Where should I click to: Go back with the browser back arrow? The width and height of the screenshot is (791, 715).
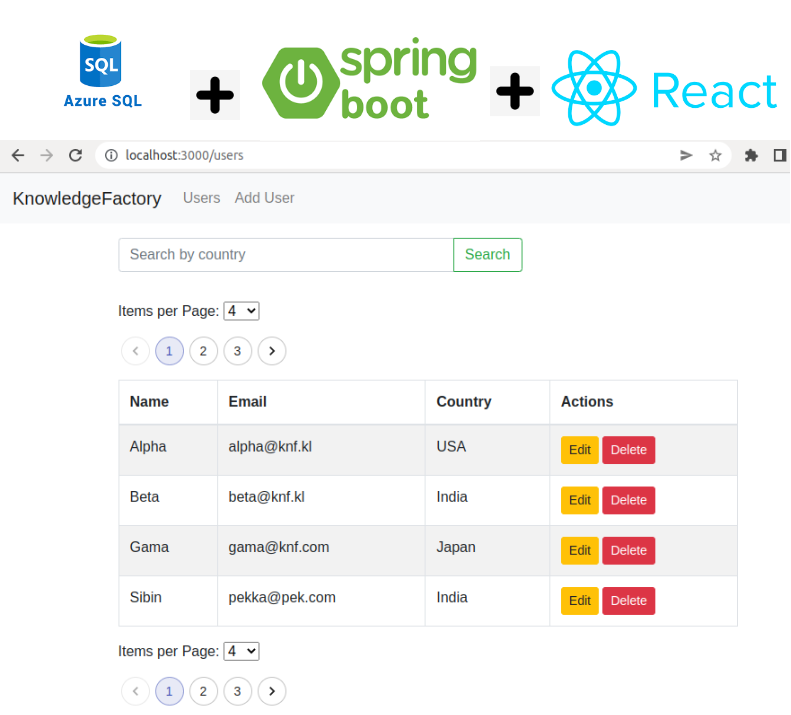[x=18, y=155]
